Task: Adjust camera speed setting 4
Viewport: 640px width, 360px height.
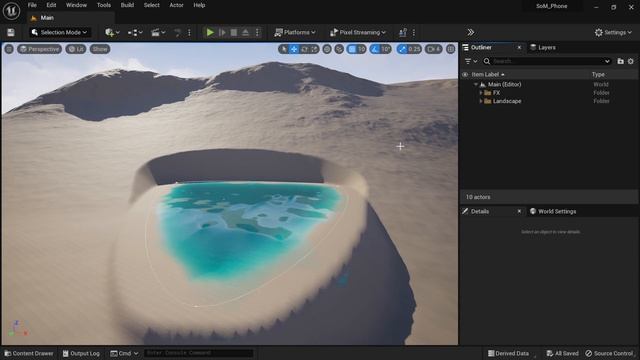Action: [x=433, y=49]
